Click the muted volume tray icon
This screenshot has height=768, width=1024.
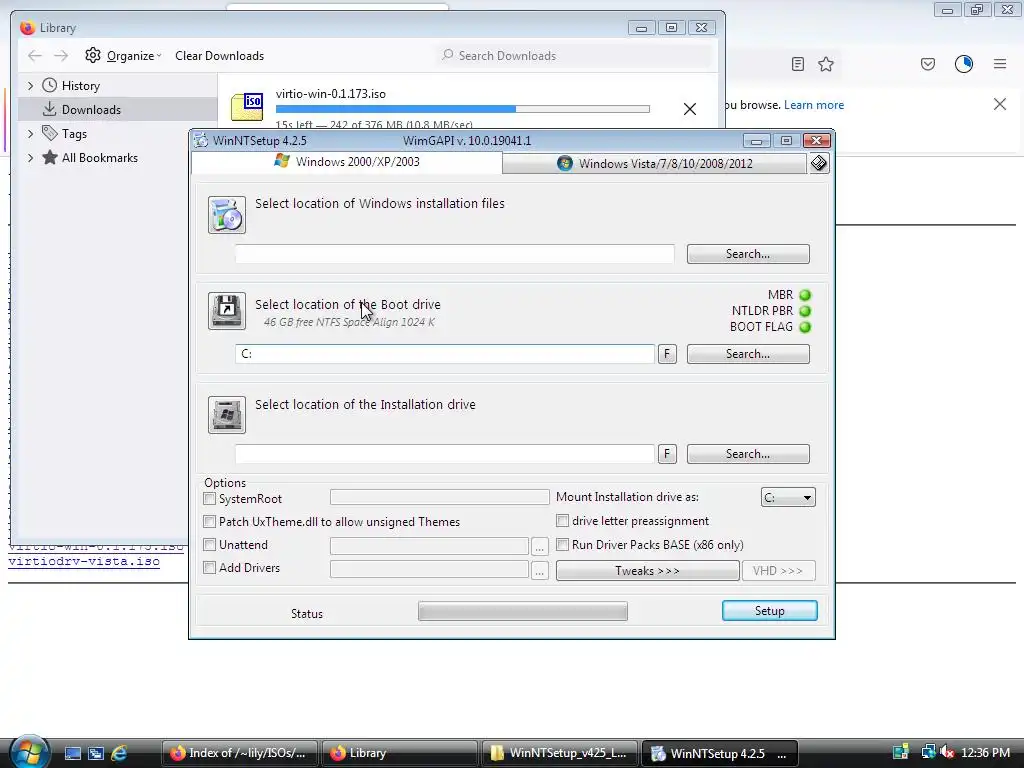[x=948, y=752]
